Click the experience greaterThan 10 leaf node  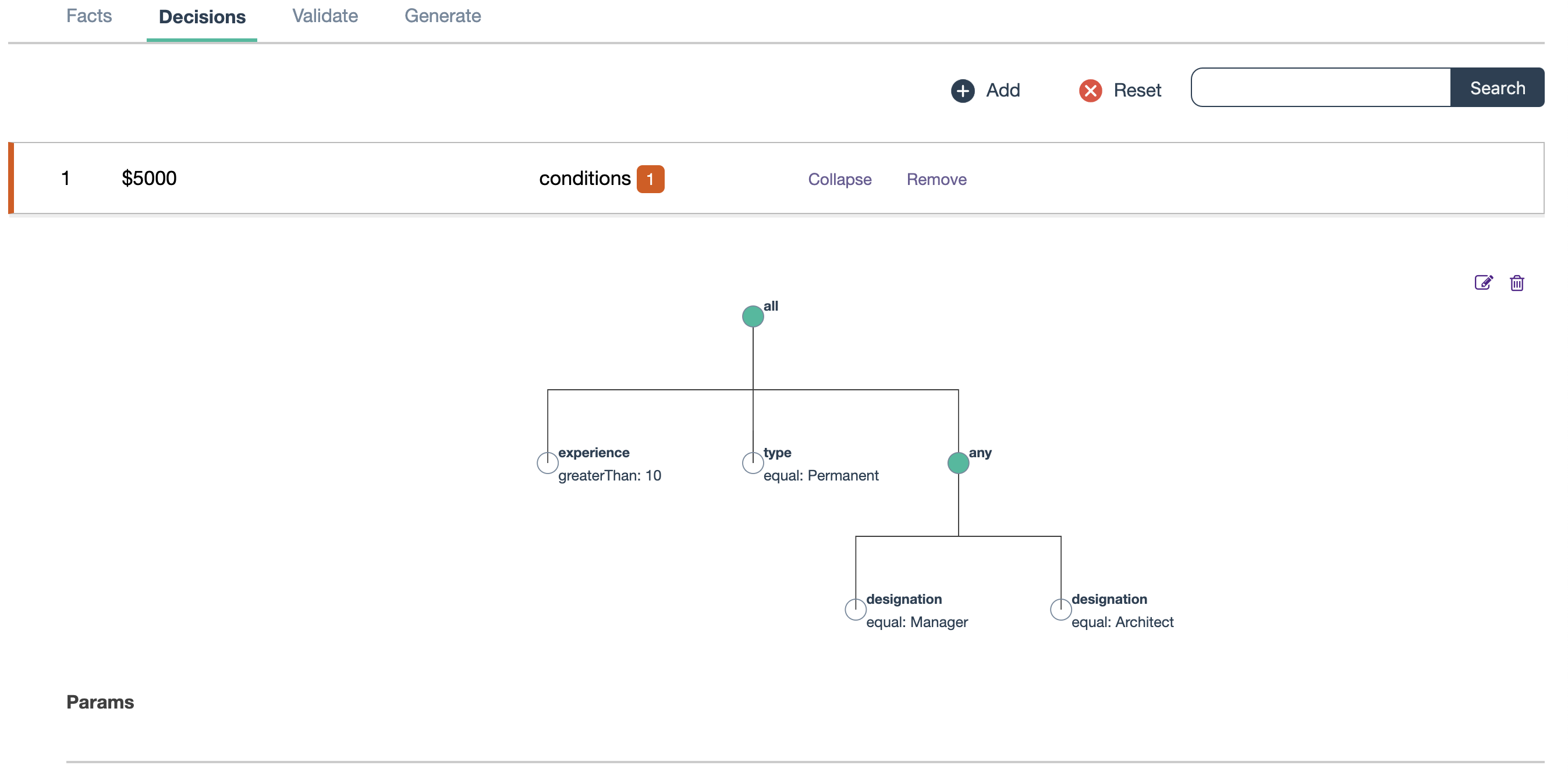[547, 460]
